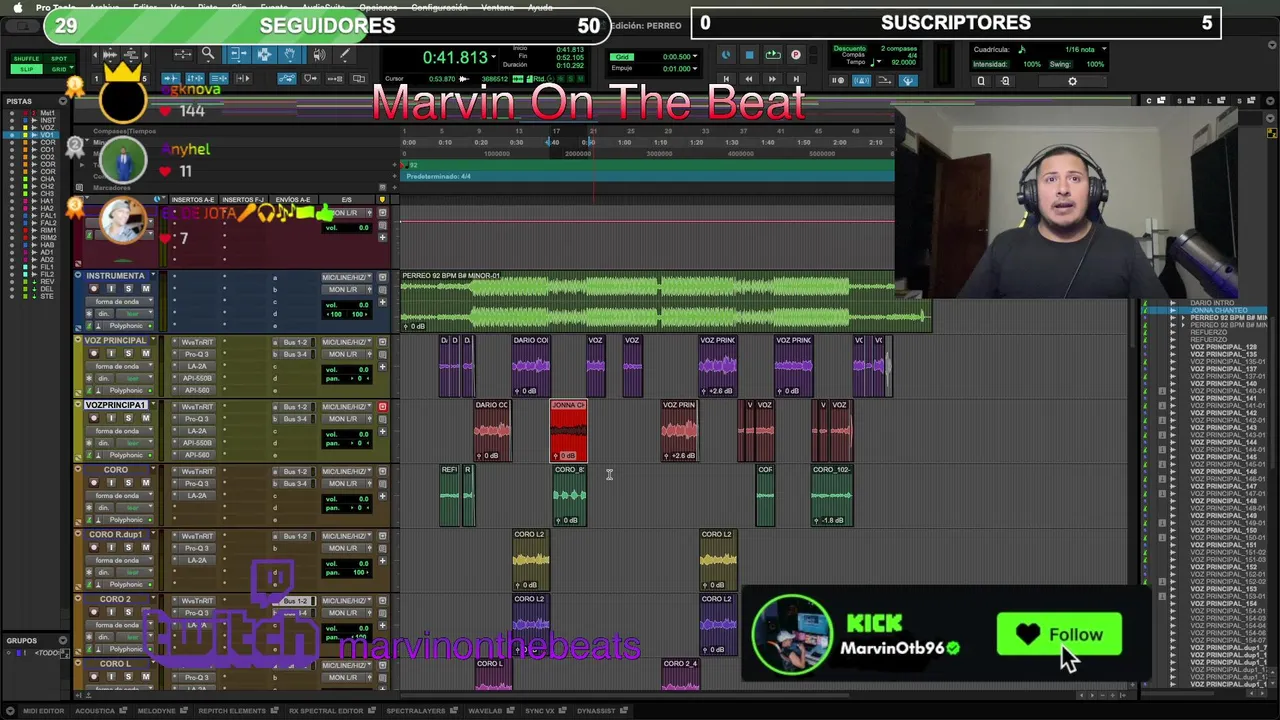Click Polyphonic elastic audio on VOZ PRINCIPAL

coord(128,390)
